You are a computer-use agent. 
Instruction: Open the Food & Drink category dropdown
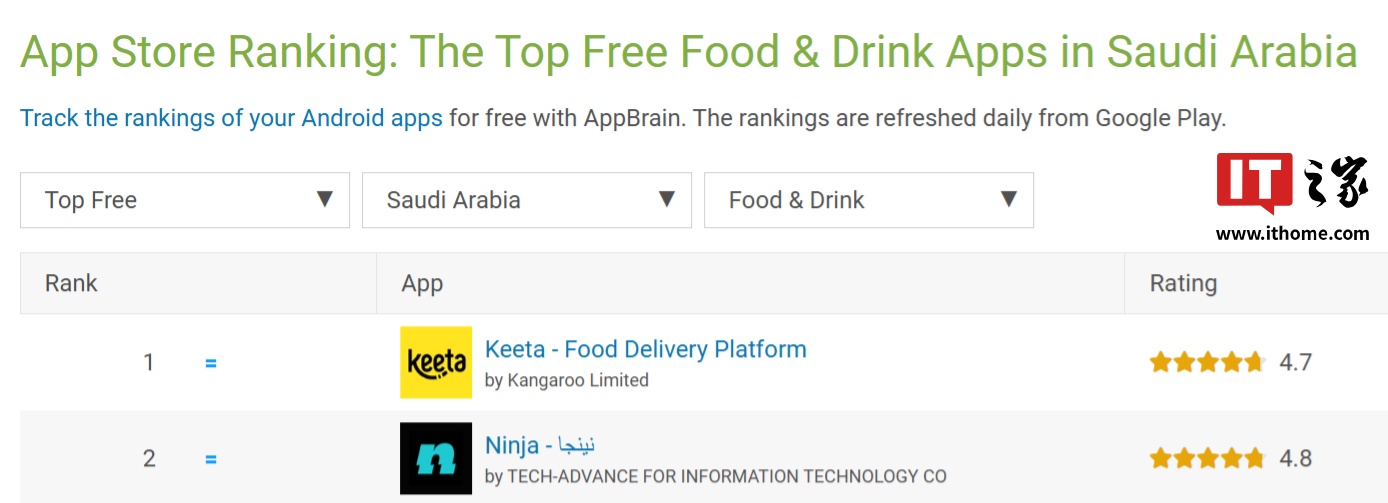coord(868,200)
